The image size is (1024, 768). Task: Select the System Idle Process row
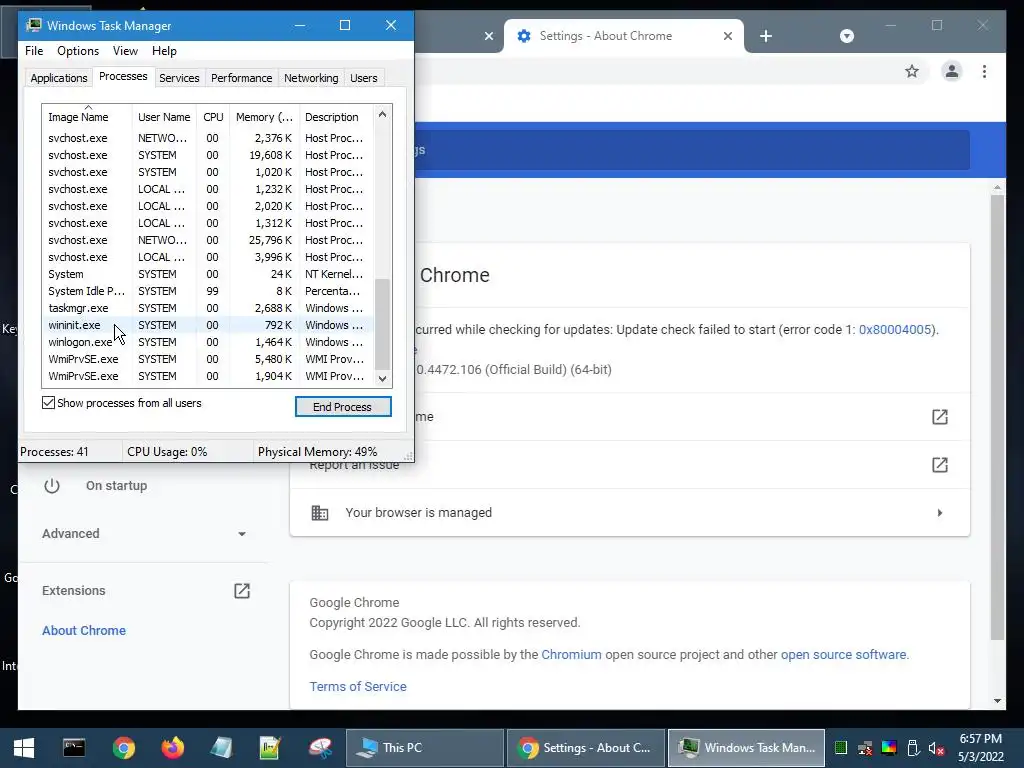click(x=208, y=291)
